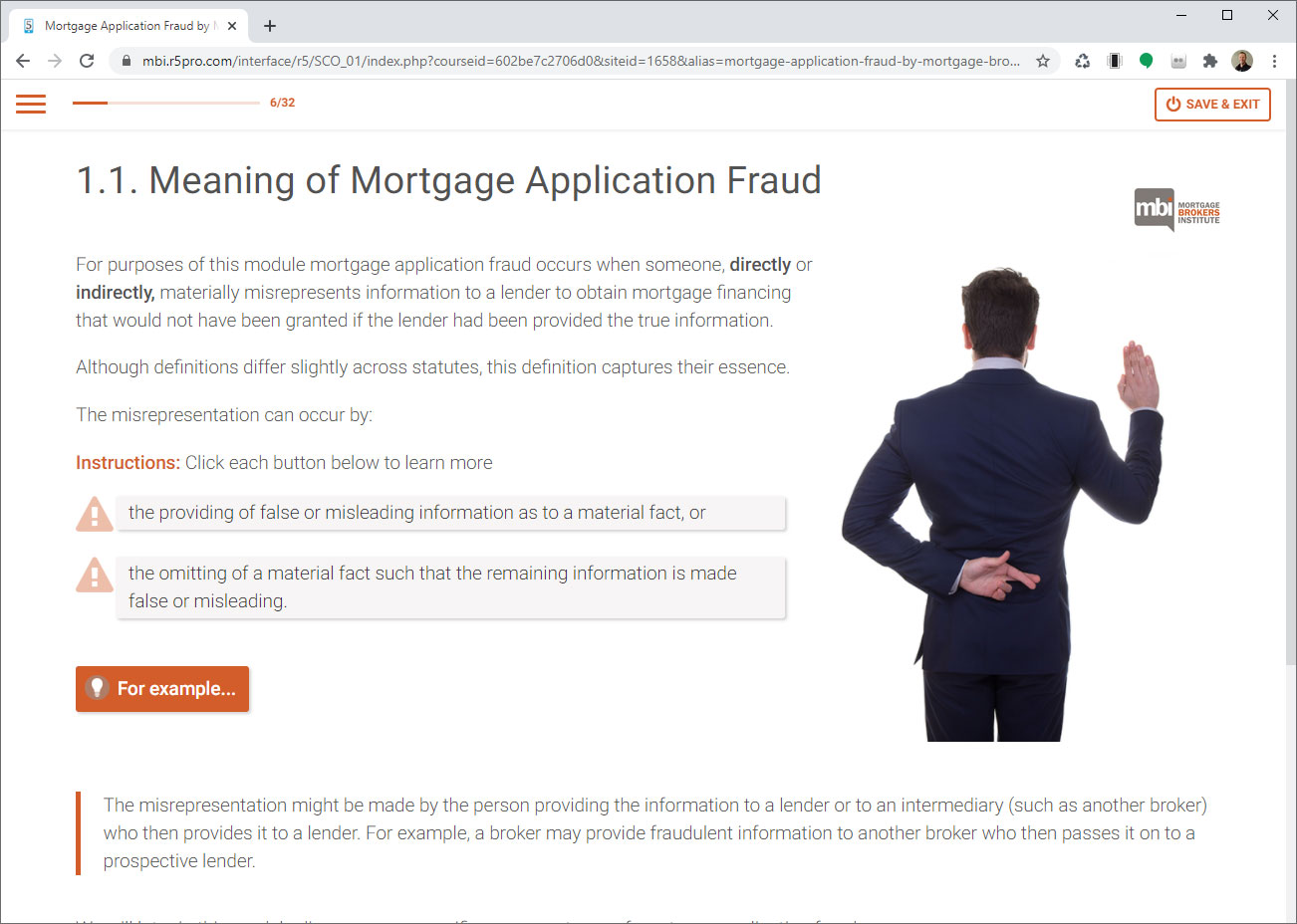Click the SAVE & EXIT button
1297x924 pixels.
[x=1212, y=105]
